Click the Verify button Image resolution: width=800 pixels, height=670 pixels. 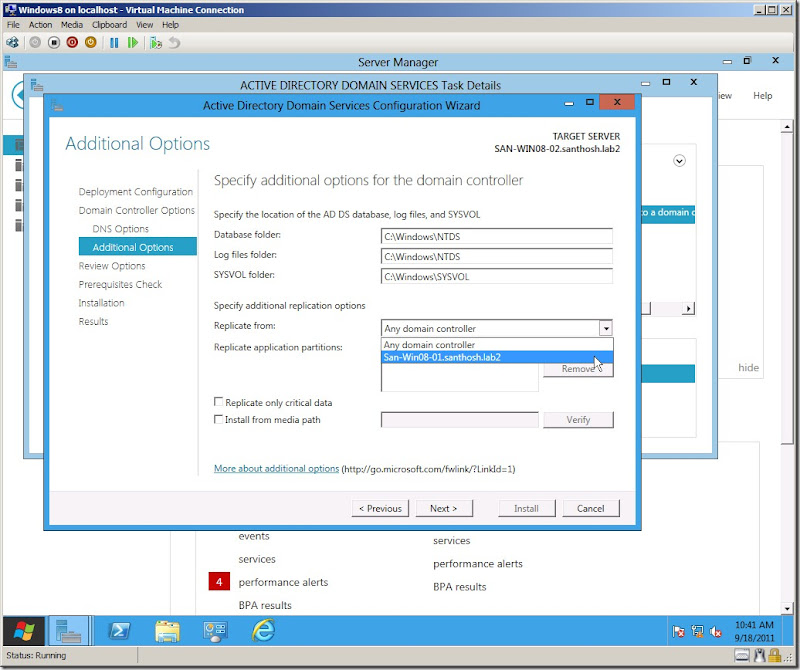(578, 419)
